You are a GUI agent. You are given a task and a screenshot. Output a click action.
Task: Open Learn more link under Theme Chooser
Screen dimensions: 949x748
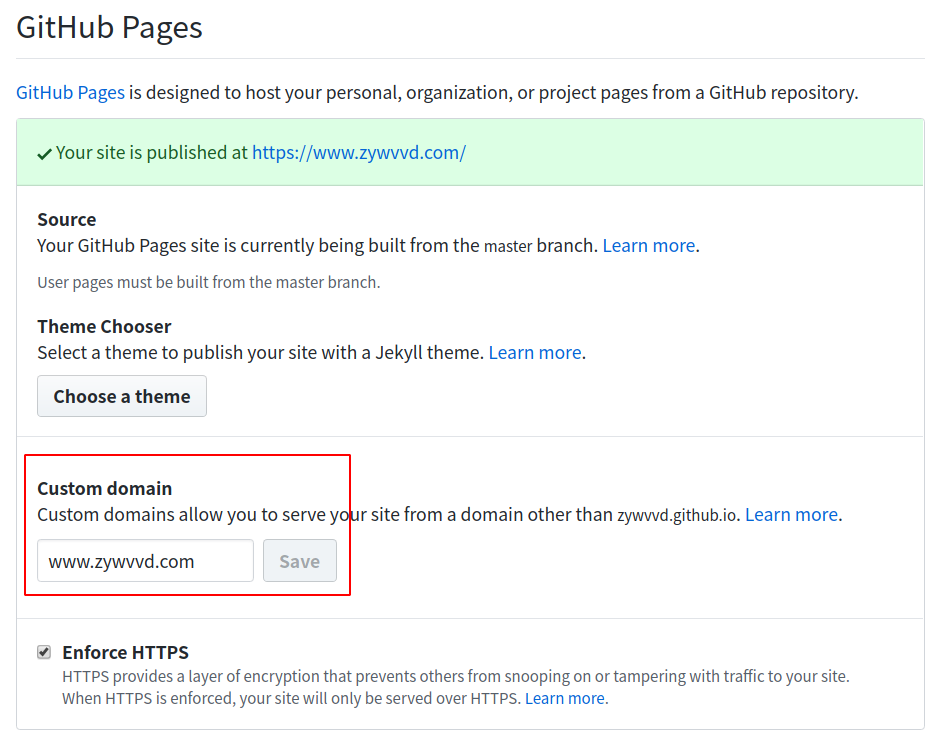(x=535, y=352)
